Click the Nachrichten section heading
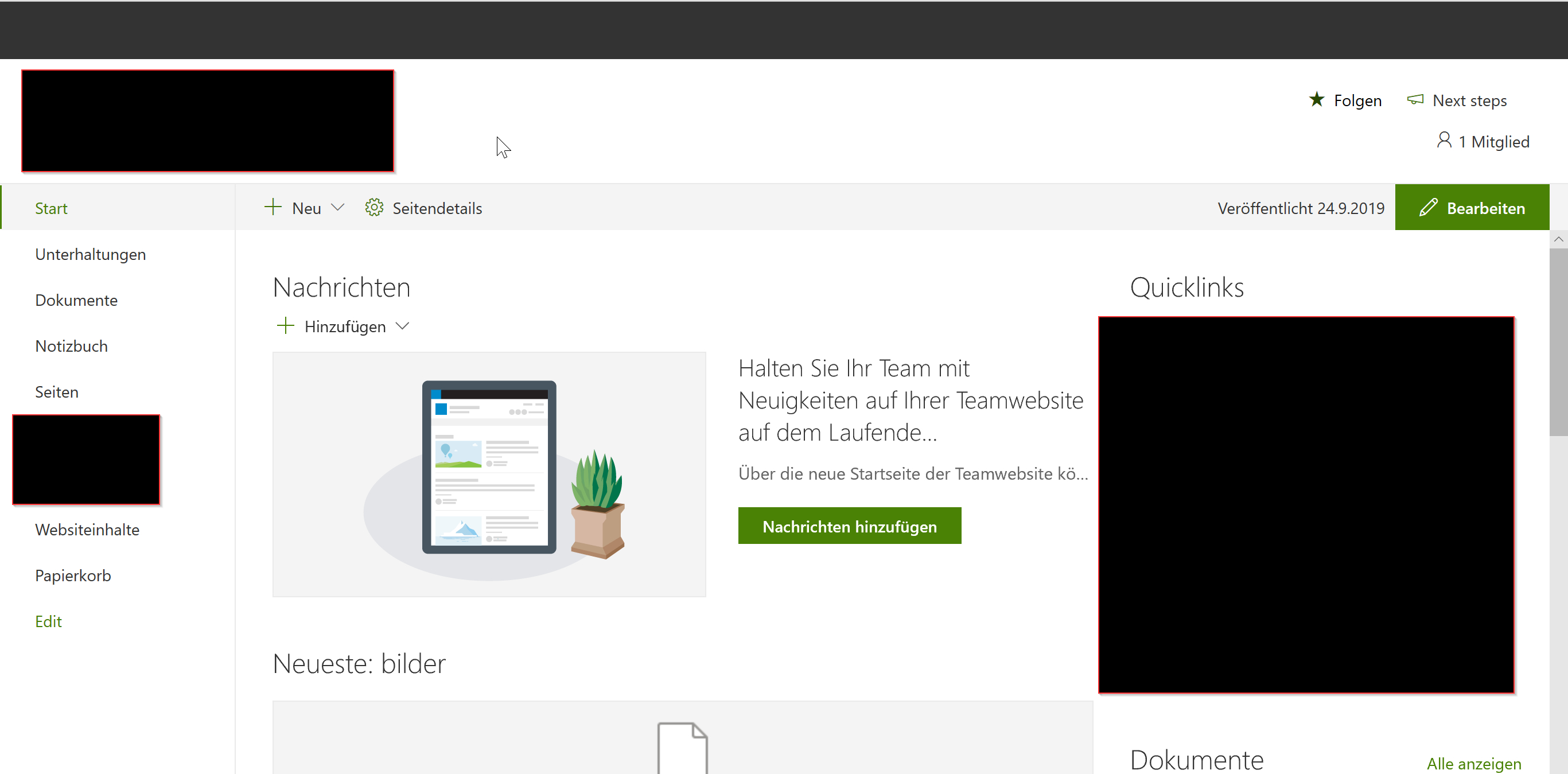 coord(341,287)
